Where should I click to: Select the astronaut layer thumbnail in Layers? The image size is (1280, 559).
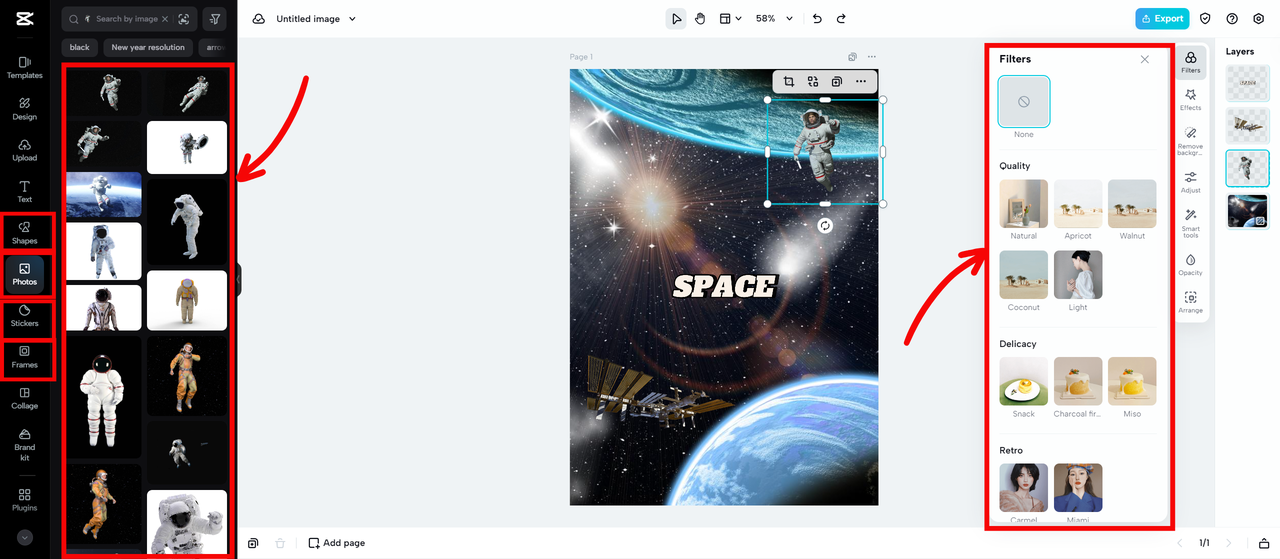point(1248,169)
